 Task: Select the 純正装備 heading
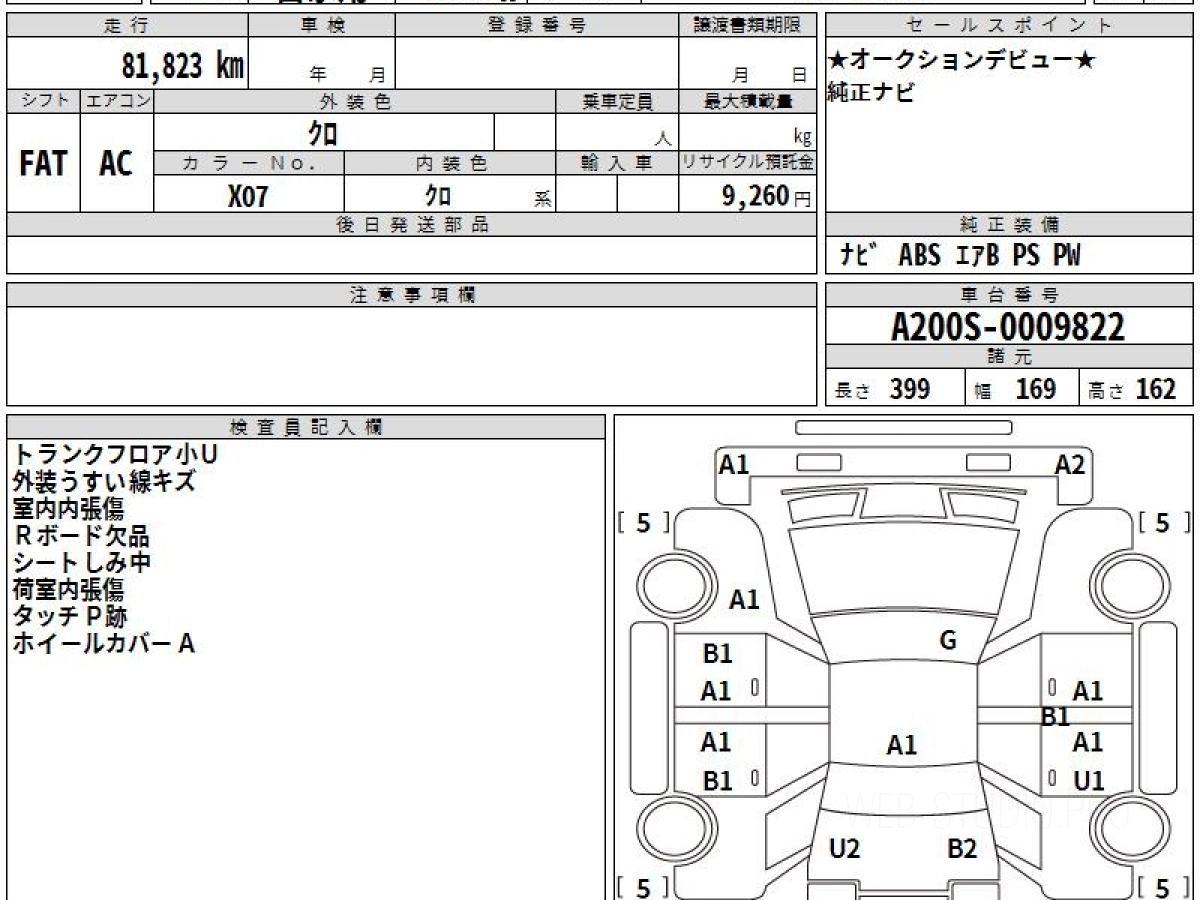[x=1010, y=225]
